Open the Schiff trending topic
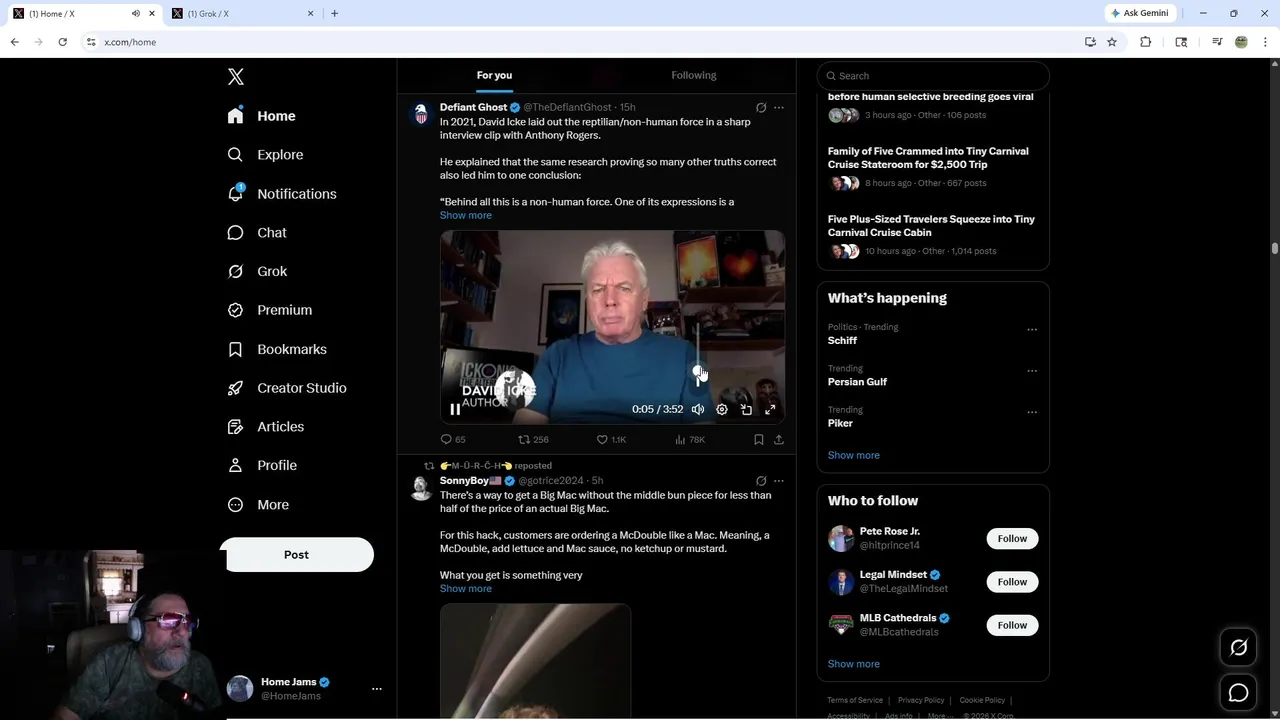Image resolution: width=1280 pixels, height=720 pixels. (x=842, y=340)
